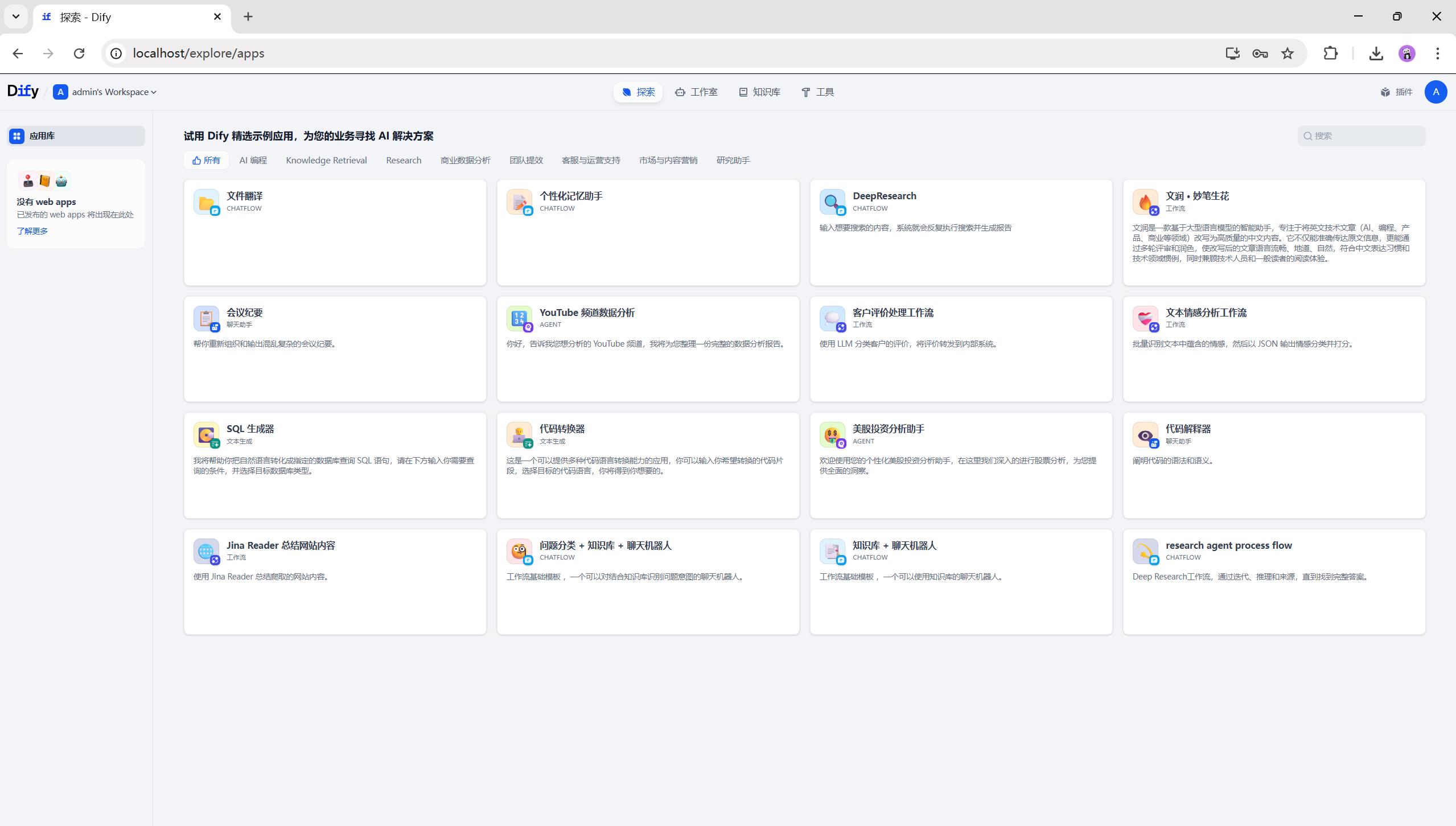Open the 文件翻译 app icon
This screenshot has width=1456, height=826.
pos(206,202)
